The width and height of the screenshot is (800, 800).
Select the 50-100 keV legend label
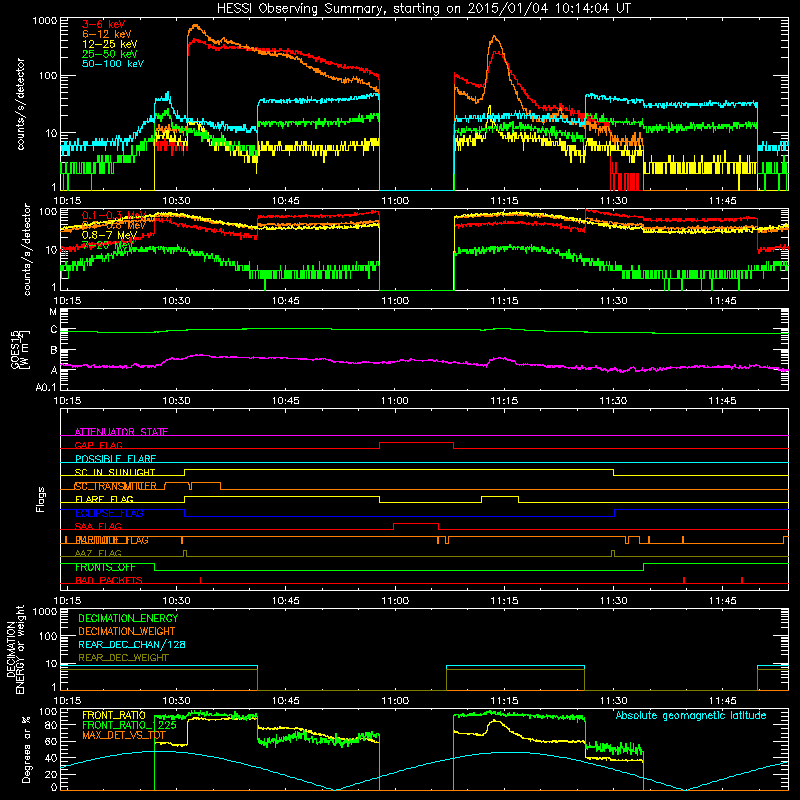(112, 64)
